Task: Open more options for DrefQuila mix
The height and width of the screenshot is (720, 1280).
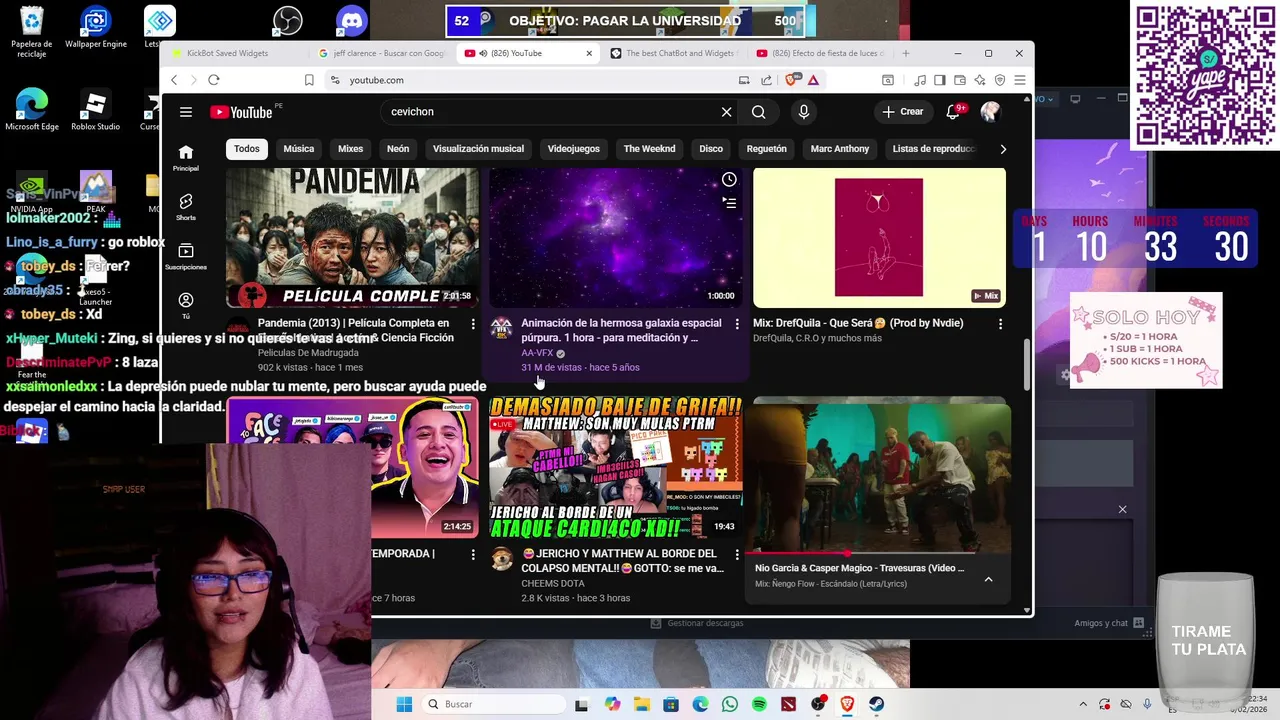Action: [1000, 324]
